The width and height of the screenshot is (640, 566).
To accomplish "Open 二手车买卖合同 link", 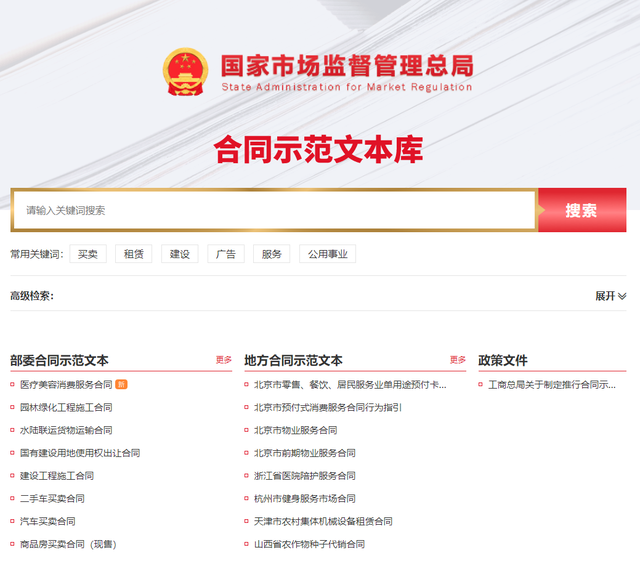I will [52, 499].
